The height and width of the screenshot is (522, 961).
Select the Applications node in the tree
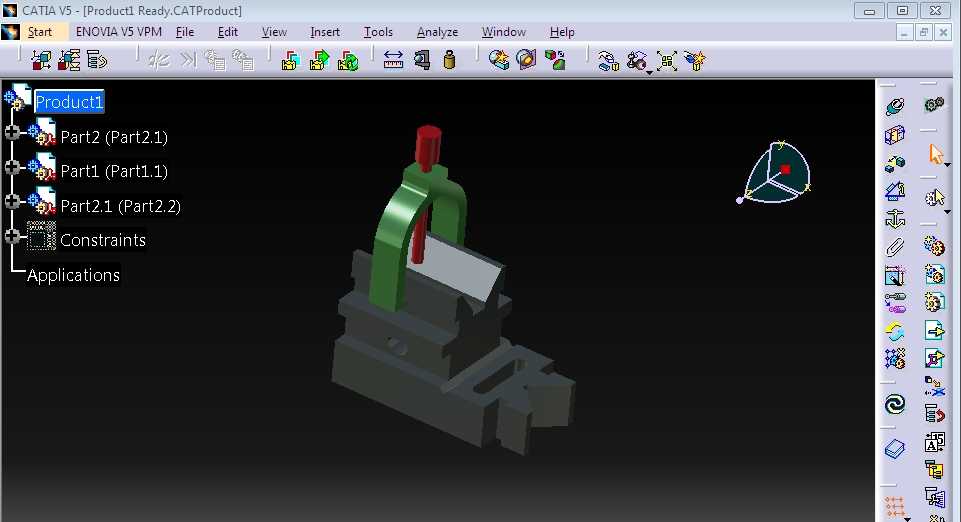(x=74, y=275)
